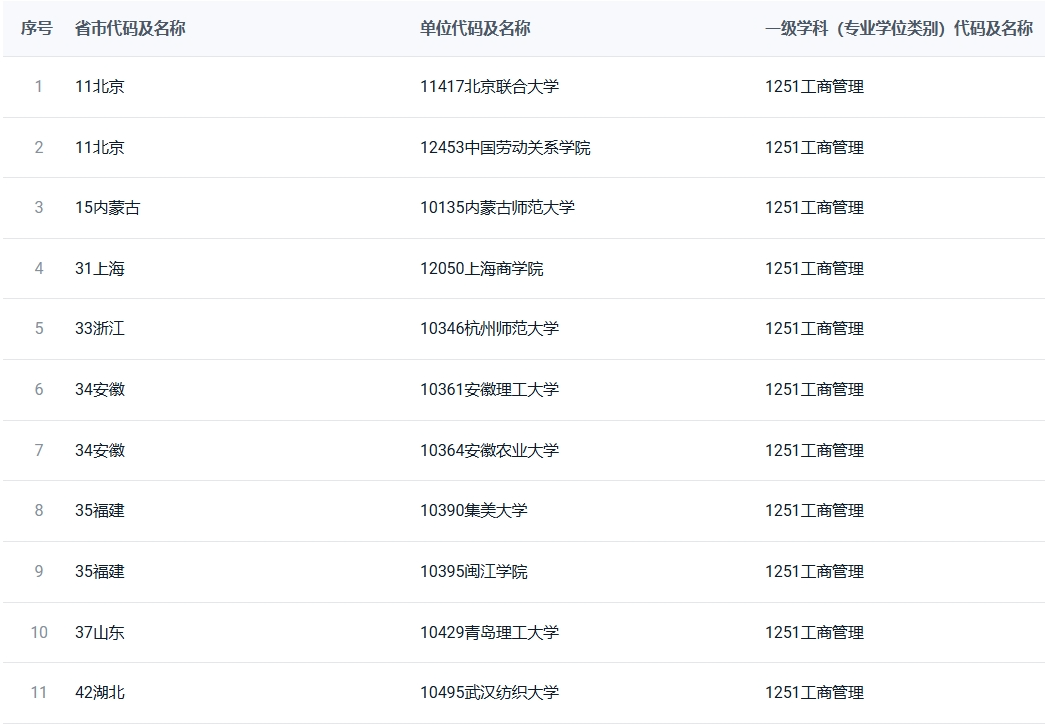Click on 10135内蒙古师范大学 entry
This screenshot has width=1045, height=724.
tap(497, 208)
